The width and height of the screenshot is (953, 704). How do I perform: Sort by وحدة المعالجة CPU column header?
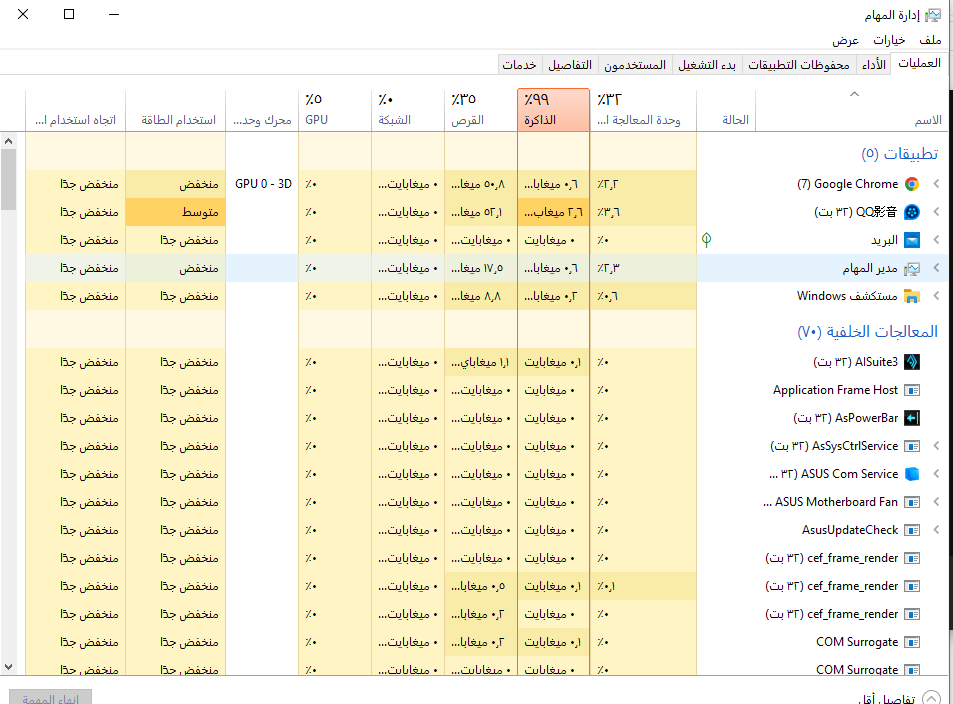click(x=643, y=109)
